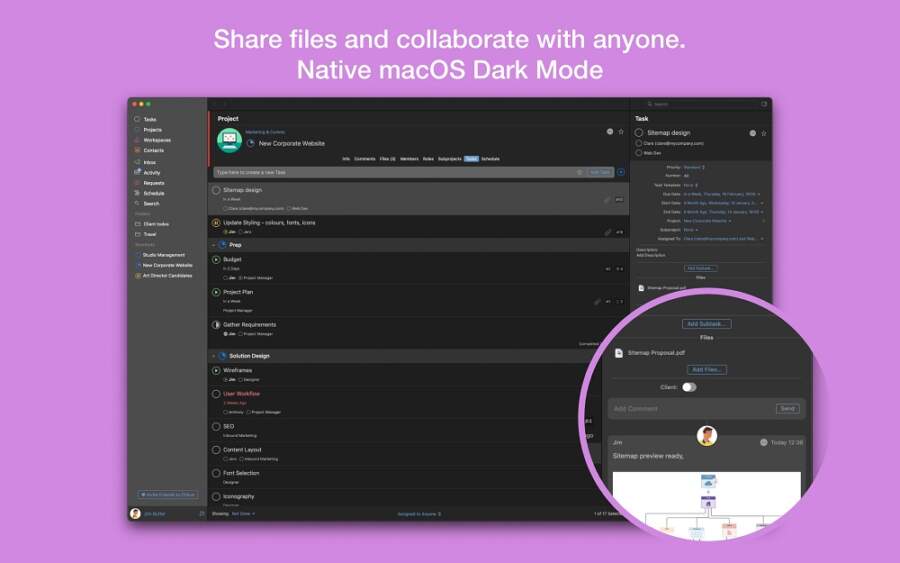The height and width of the screenshot is (563, 900).
Task: Toggle the Client switch
Action: (x=689, y=387)
